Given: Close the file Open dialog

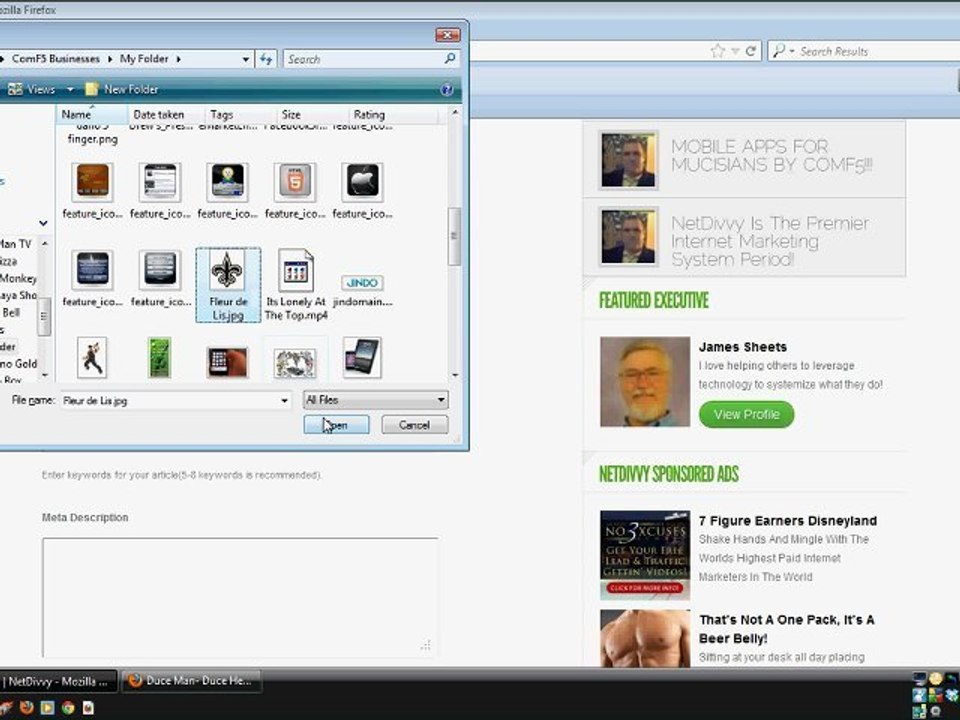Looking at the screenshot, I should pos(447,35).
